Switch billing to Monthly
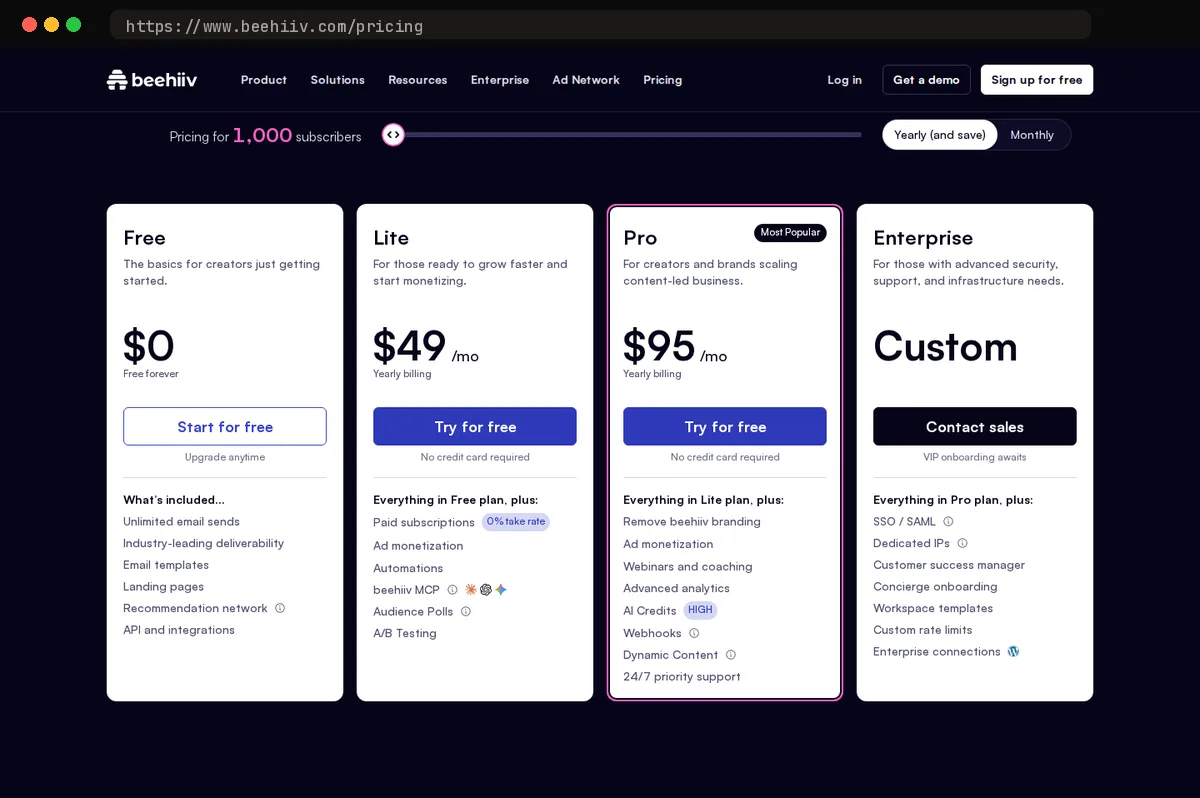This screenshot has width=1200, height=798. [1032, 135]
